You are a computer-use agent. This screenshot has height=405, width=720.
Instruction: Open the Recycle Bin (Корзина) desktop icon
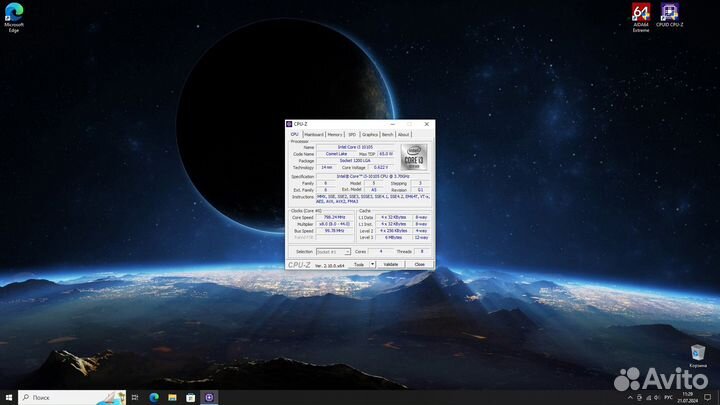coord(698,356)
